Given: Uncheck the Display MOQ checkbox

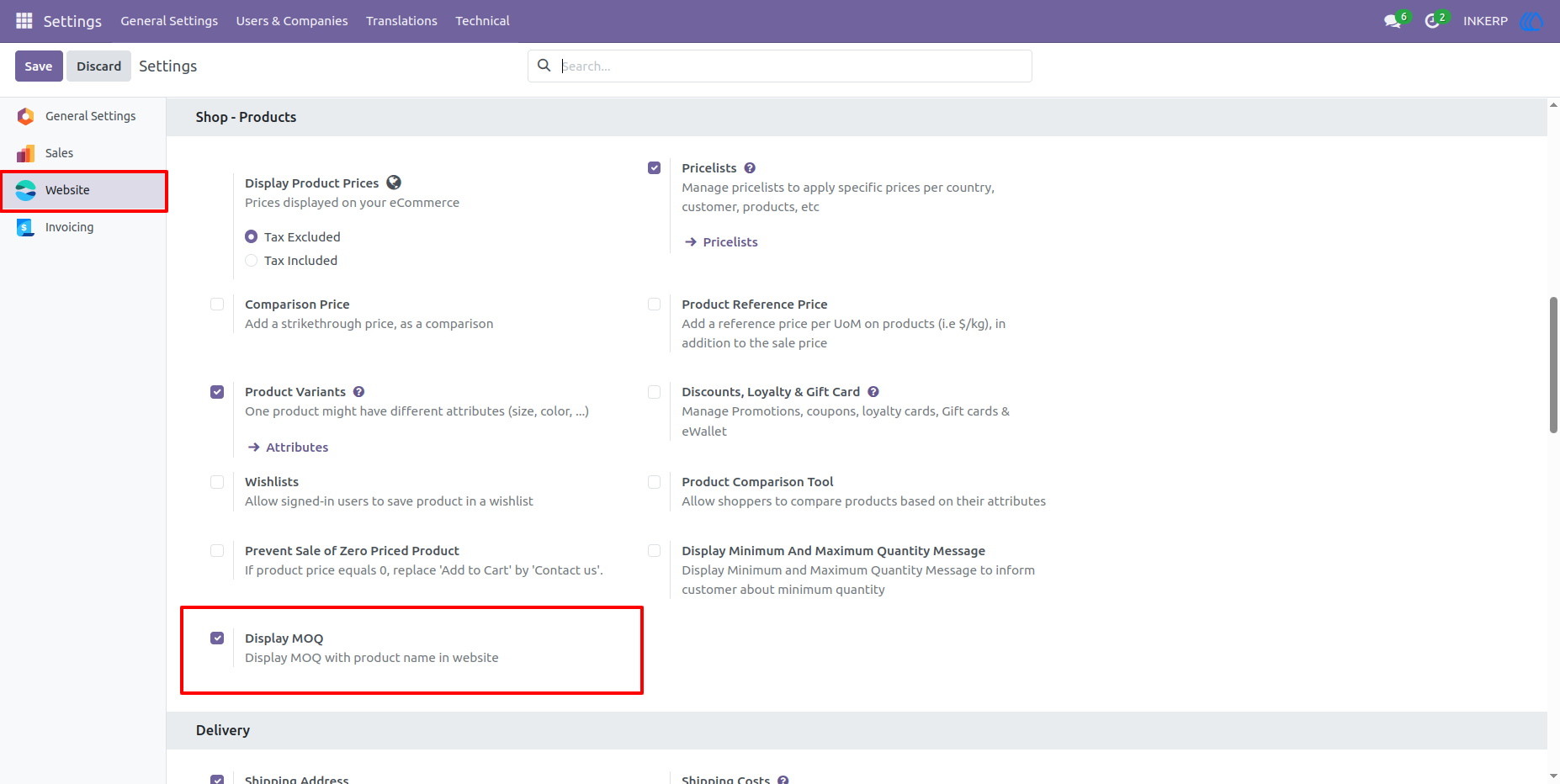Looking at the screenshot, I should (217, 638).
